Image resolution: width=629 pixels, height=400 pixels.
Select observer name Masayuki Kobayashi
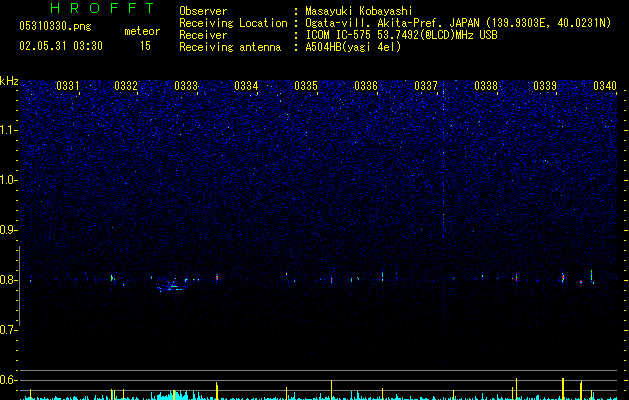click(x=359, y=11)
